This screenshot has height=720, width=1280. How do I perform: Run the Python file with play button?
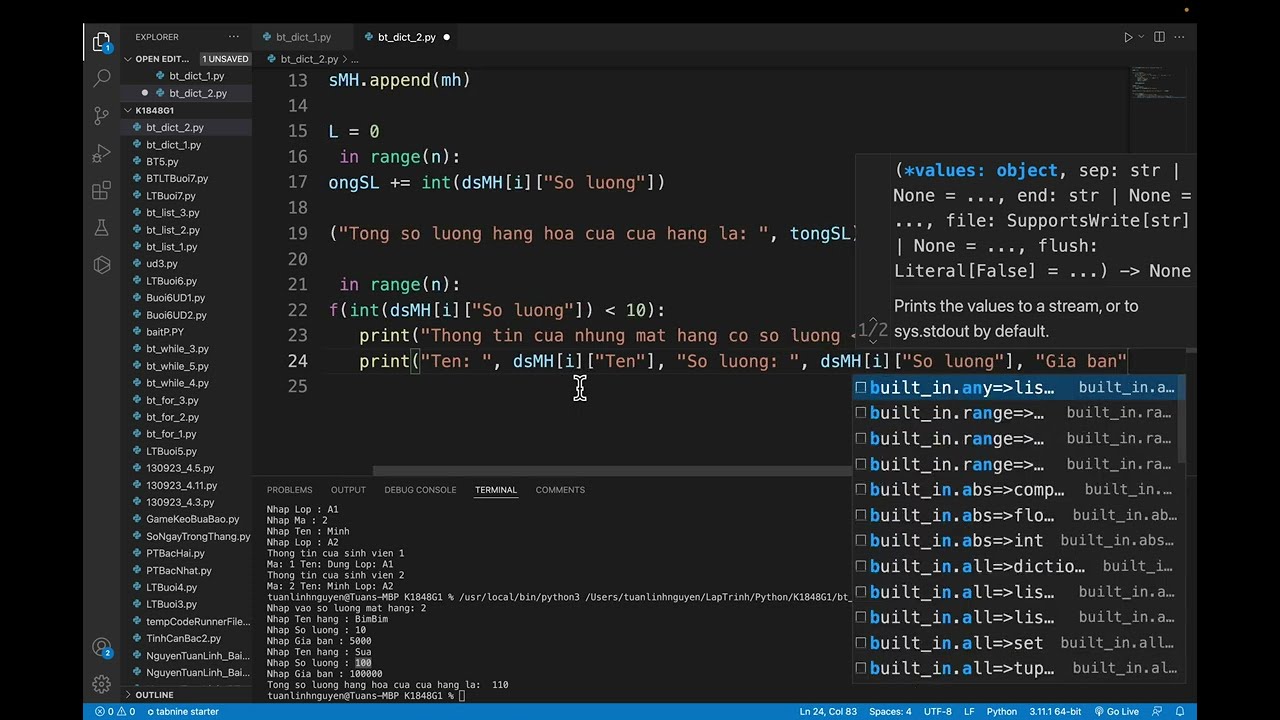[1127, 37]
